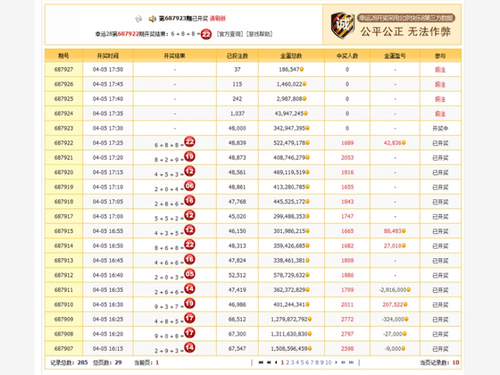
Task: Click the 207,522 value in row 687910
Action: [x=393, y=305]
